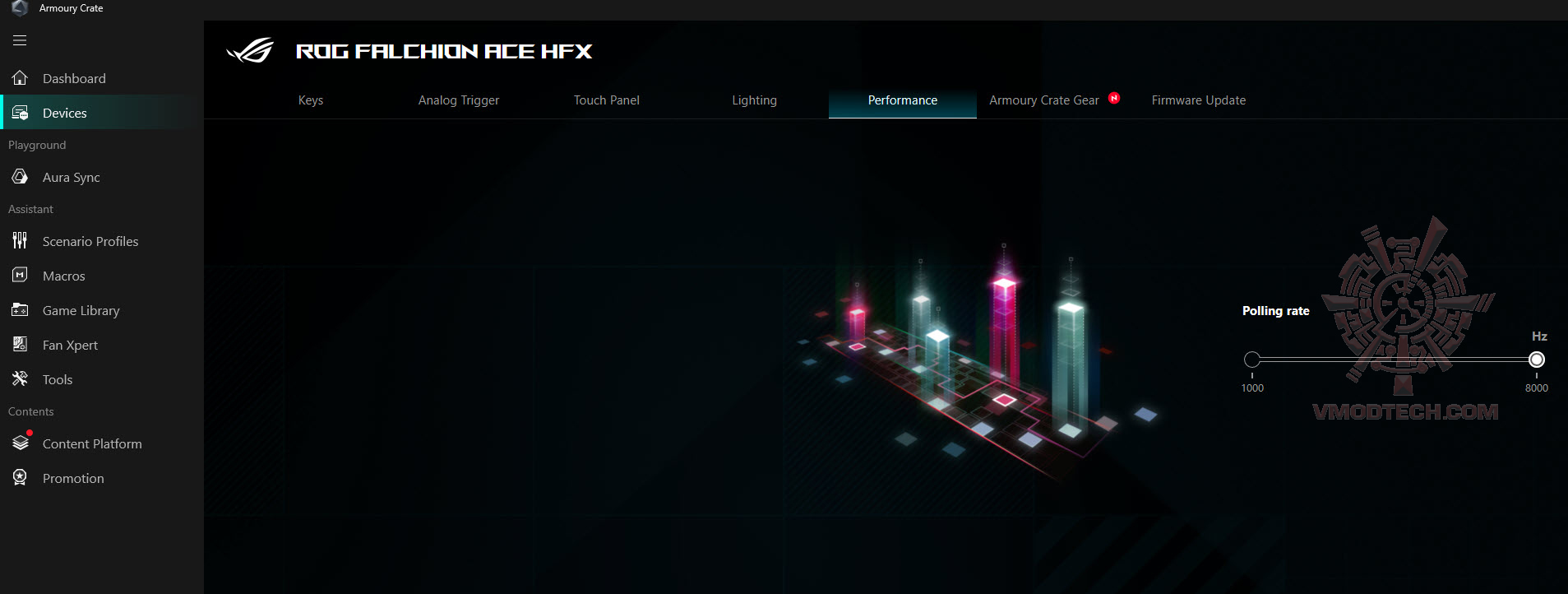Open Content Platform
This screenshot has height=594, width=1568.
[x=102, y=443]
